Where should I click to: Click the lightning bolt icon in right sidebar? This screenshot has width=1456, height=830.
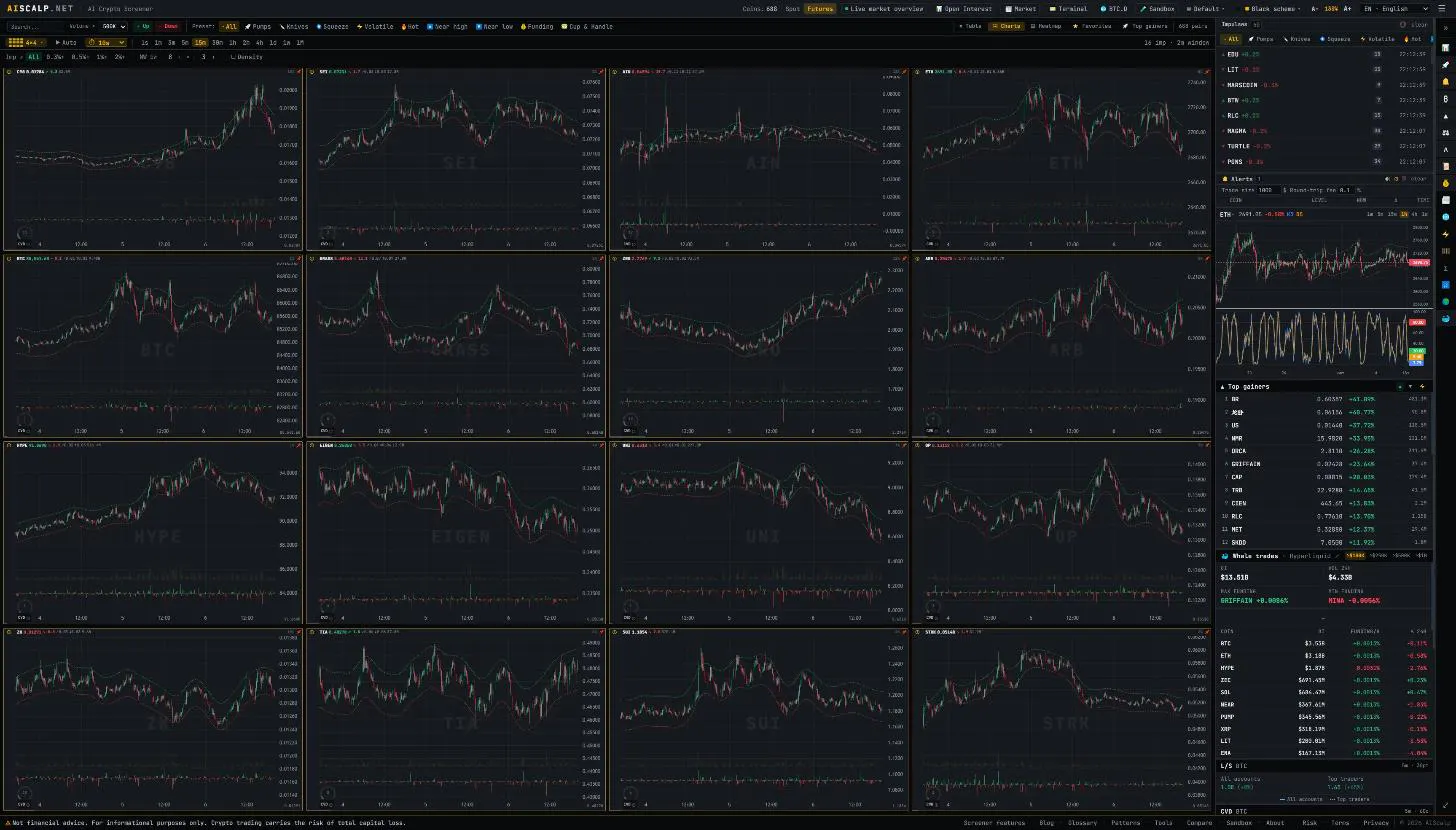click(1445, 234)
